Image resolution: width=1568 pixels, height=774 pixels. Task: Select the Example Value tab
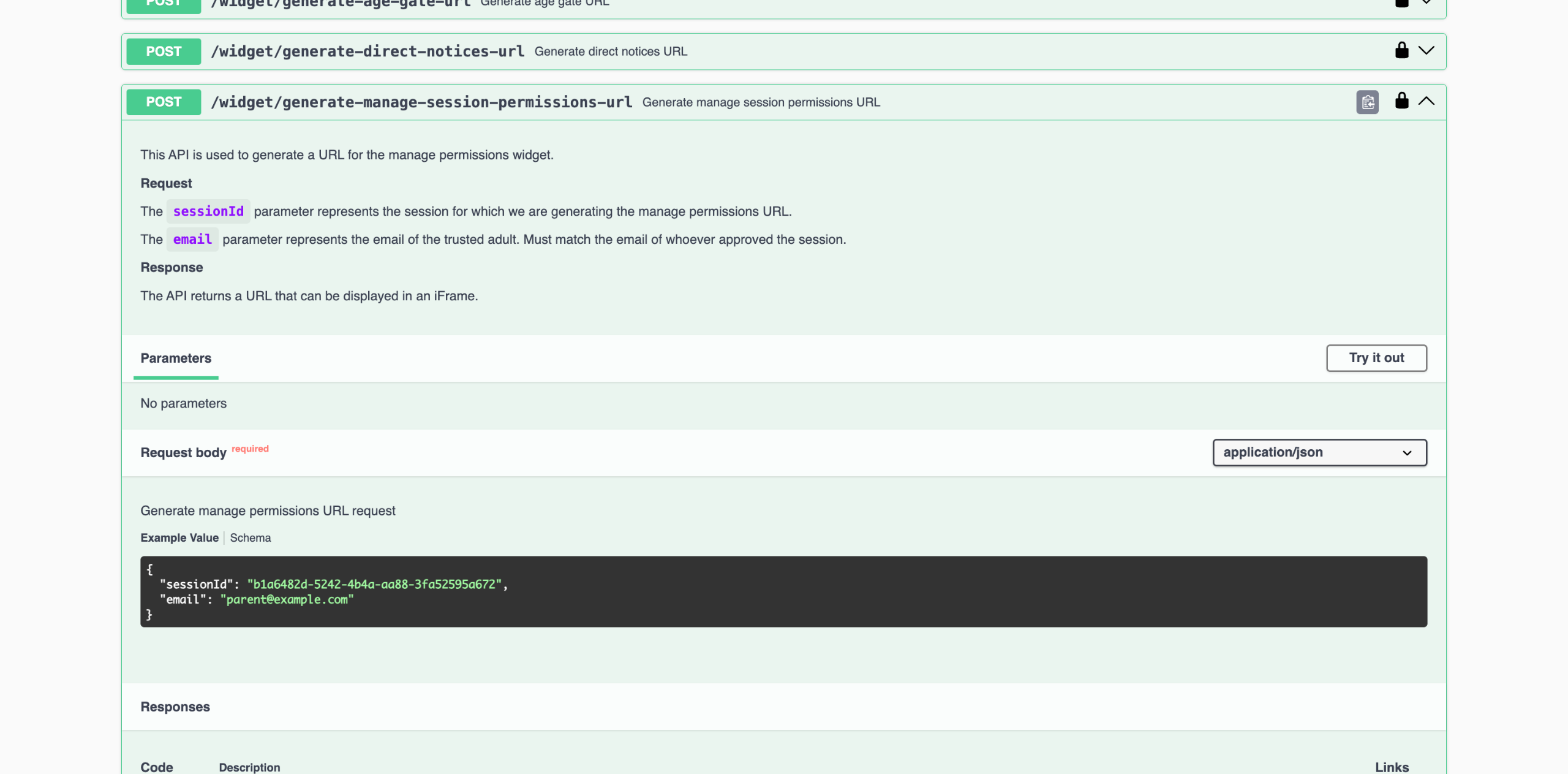point(179,537)
